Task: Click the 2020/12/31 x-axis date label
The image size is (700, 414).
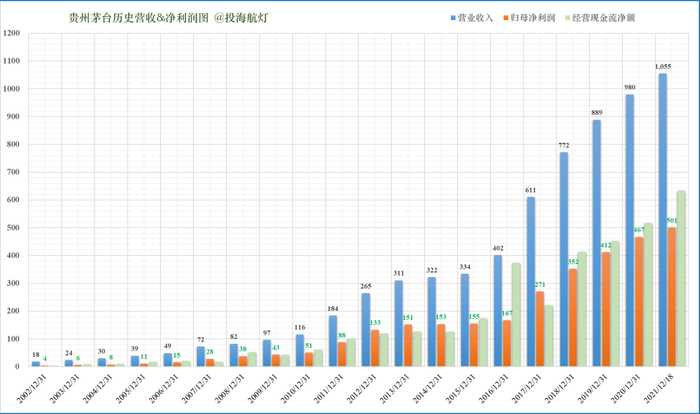Action: [x=625, y=388]
